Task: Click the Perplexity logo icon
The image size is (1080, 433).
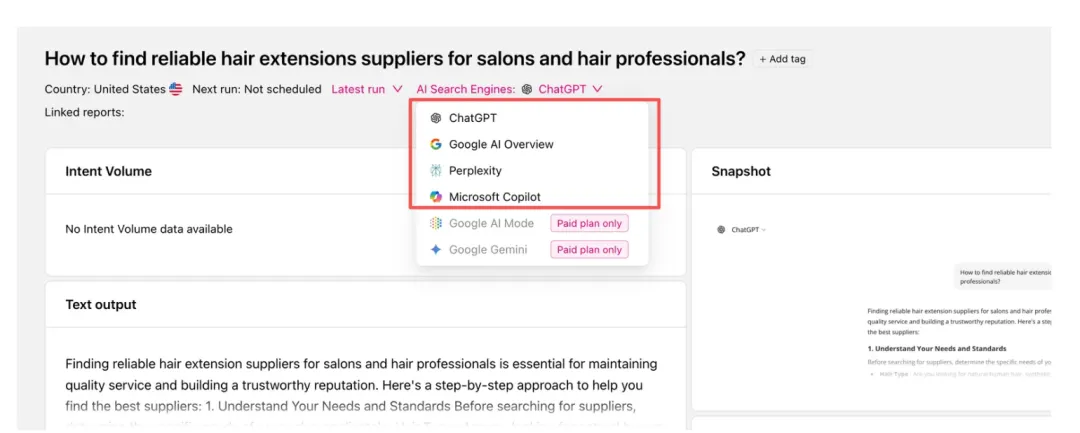Action: tap(436, 171)
